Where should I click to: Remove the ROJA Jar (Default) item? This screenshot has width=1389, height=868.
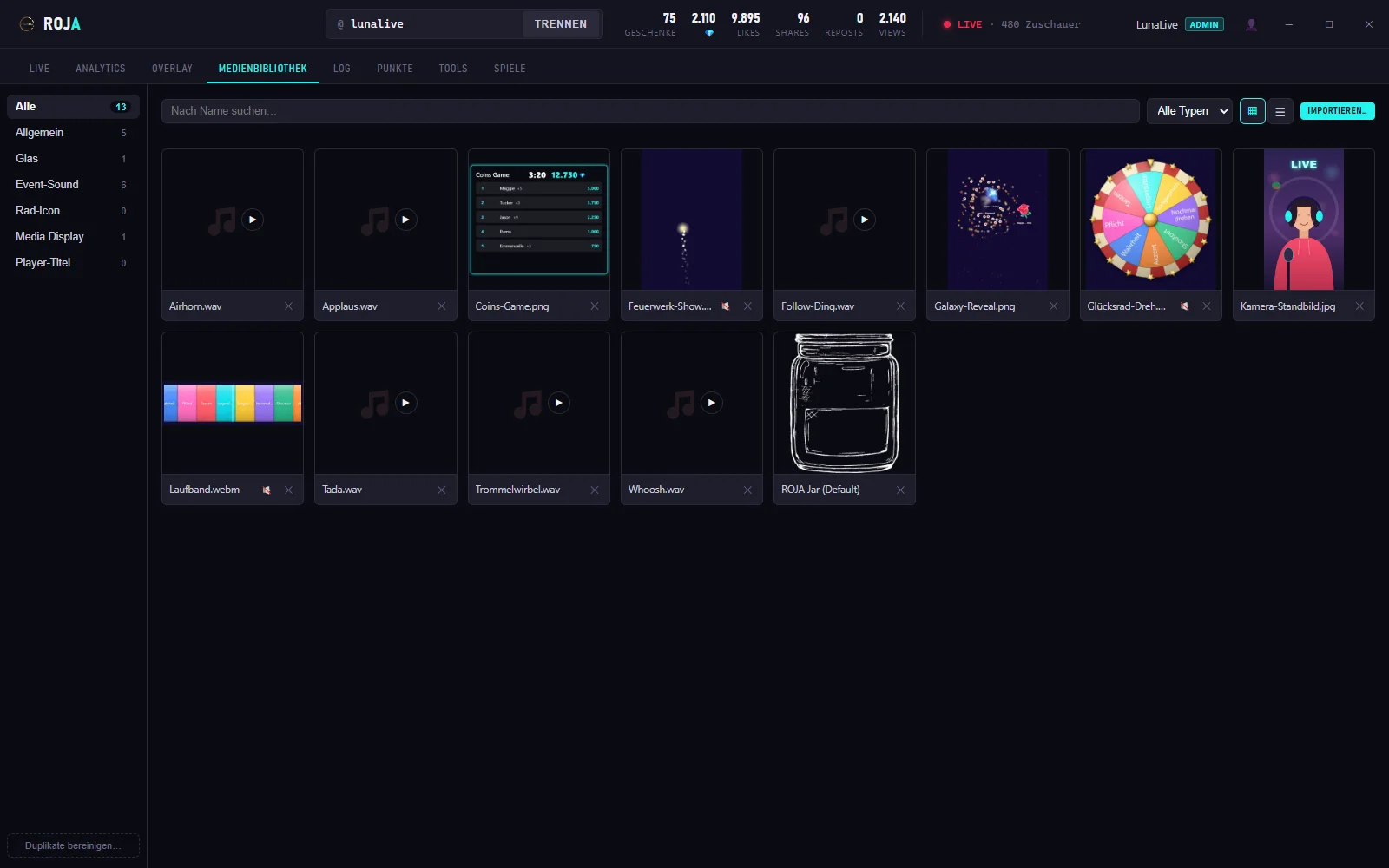coord(900,490)
